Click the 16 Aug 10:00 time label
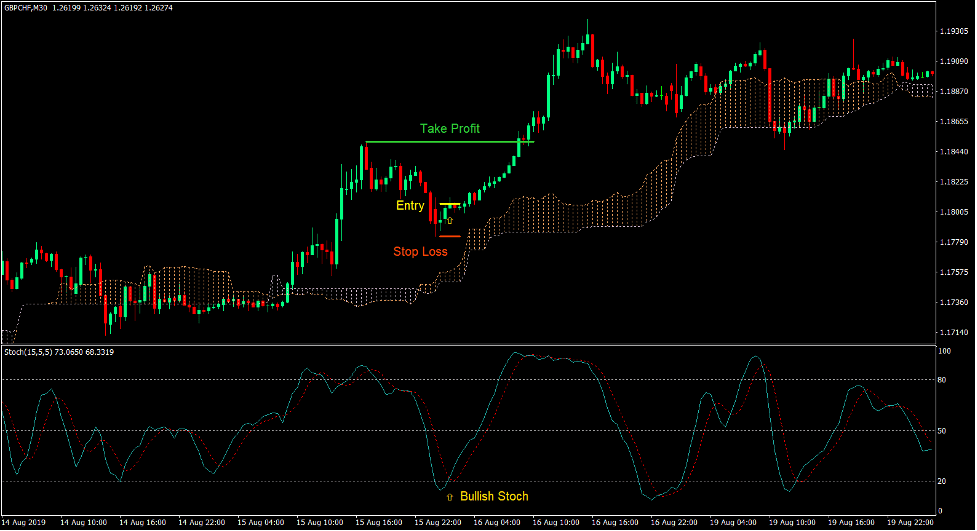The image size is (977, 531). (x=554, y=522)
